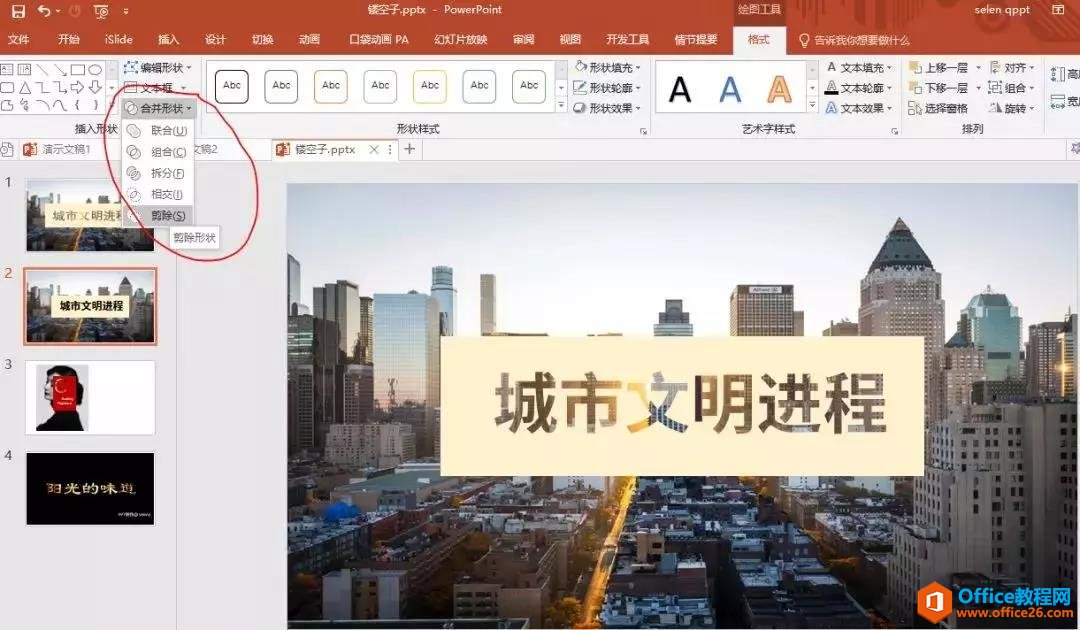
Task: Switch to the 插入 ribbon tab
Action: pyautogui.click(x=169, y=40)
